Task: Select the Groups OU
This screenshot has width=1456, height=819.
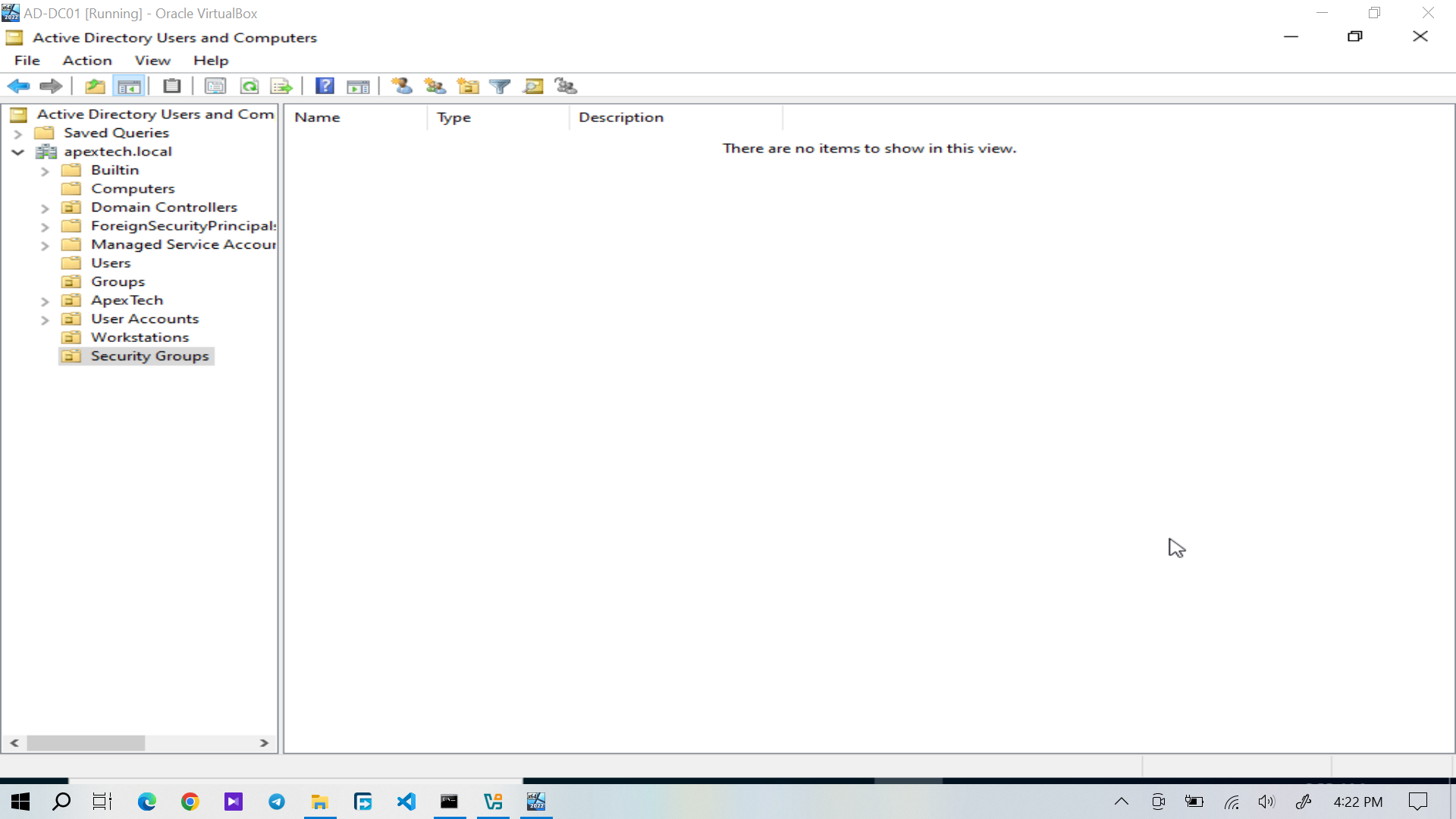Action: point(118,282)
